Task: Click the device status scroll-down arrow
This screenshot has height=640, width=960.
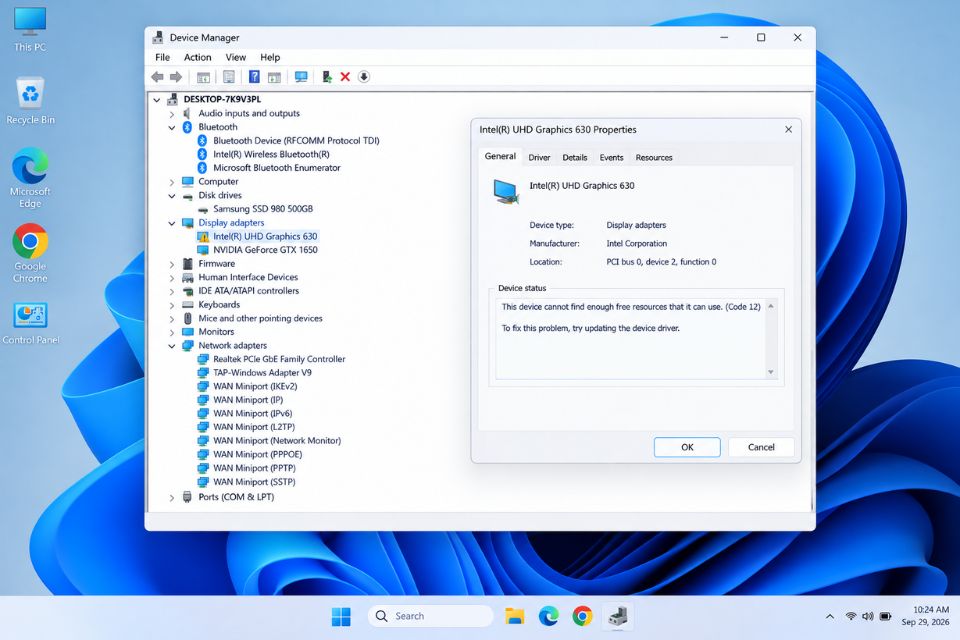Action: click(x=771, y=372)
